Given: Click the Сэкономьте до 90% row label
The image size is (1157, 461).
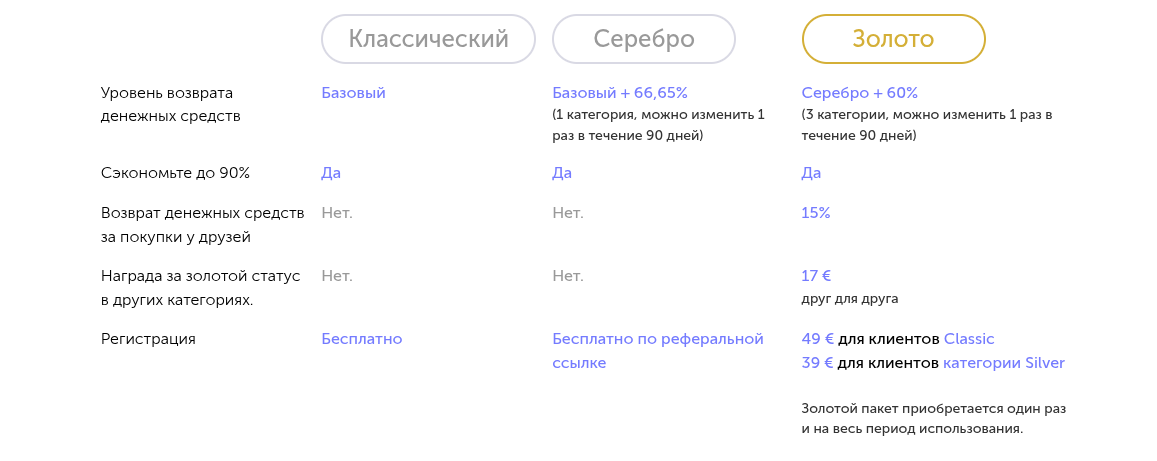Looking at the screenshot, I should [175, 173].
